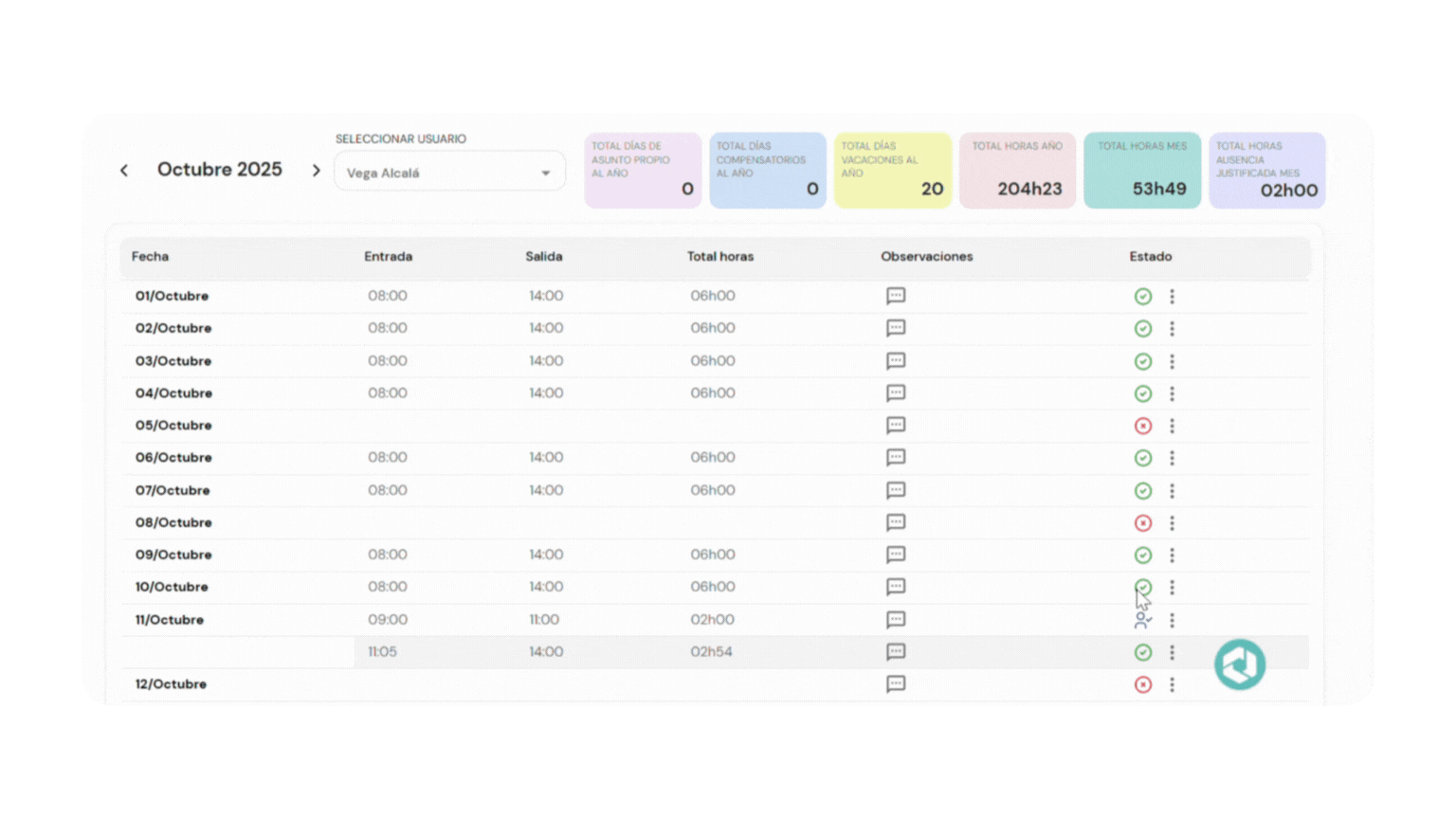Go to the previous month
This screenshot has width=1456, height=819.
124,171
